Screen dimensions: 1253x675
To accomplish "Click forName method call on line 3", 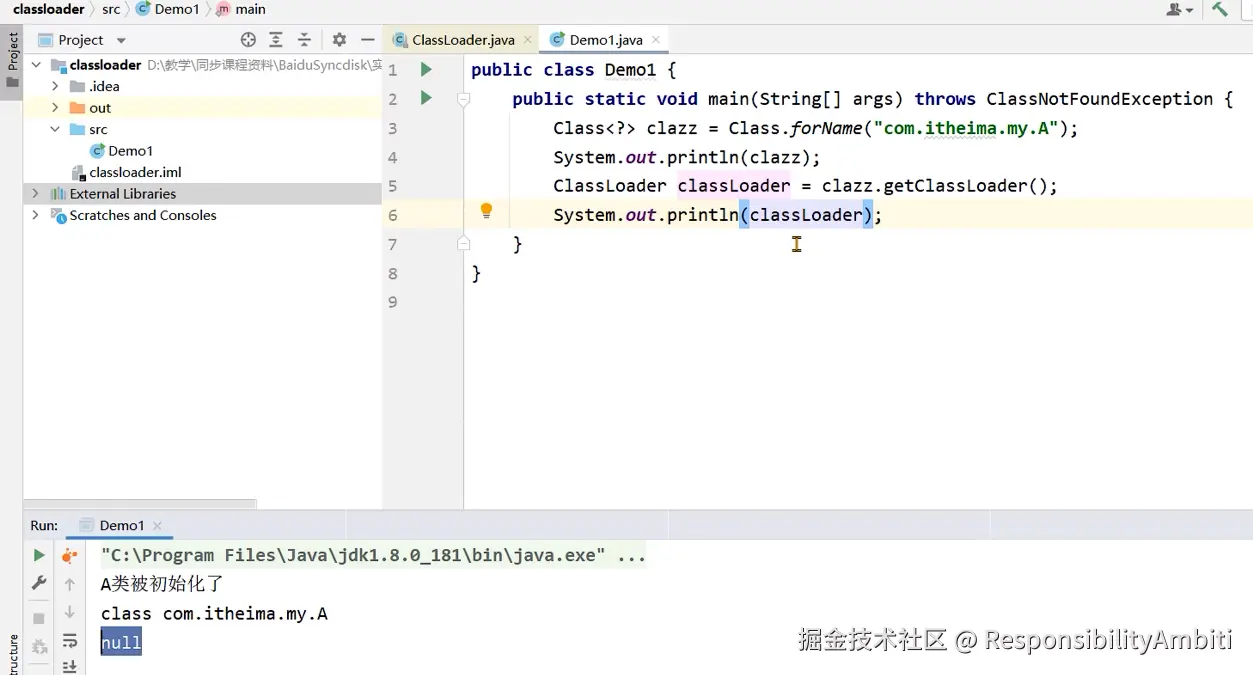I will [825, 128].
